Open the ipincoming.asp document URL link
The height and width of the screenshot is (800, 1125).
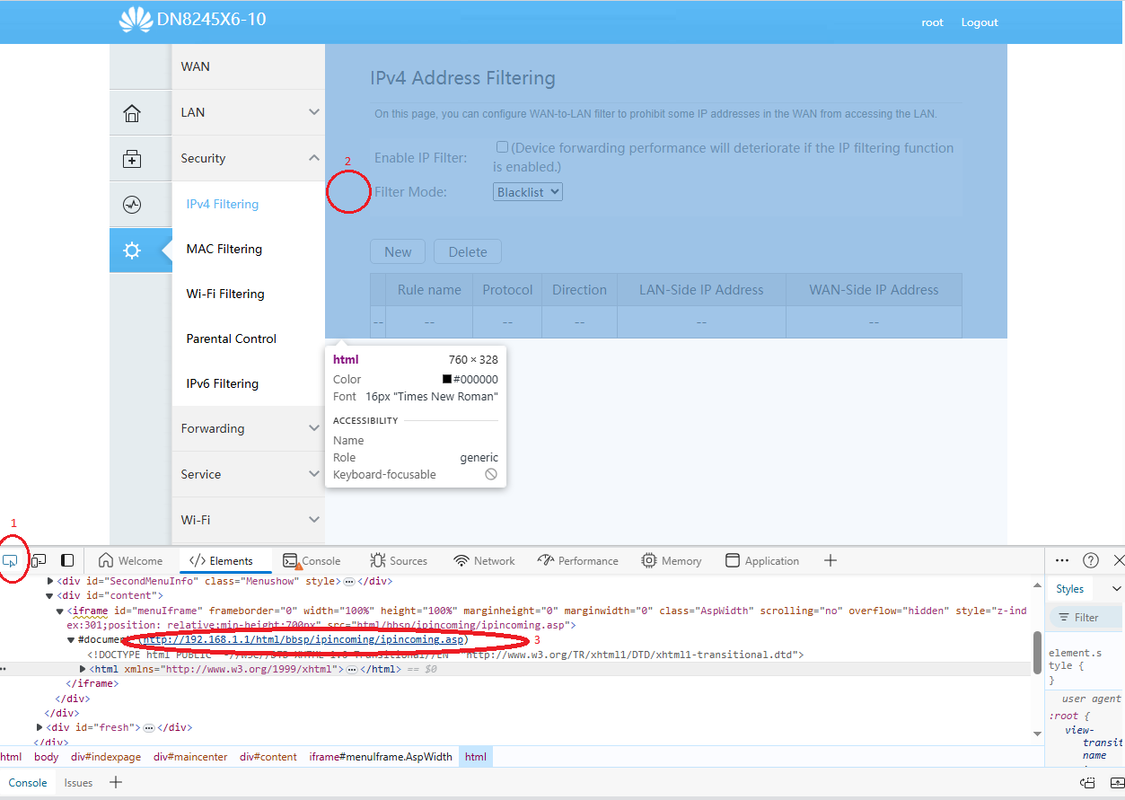coord(303,639)
